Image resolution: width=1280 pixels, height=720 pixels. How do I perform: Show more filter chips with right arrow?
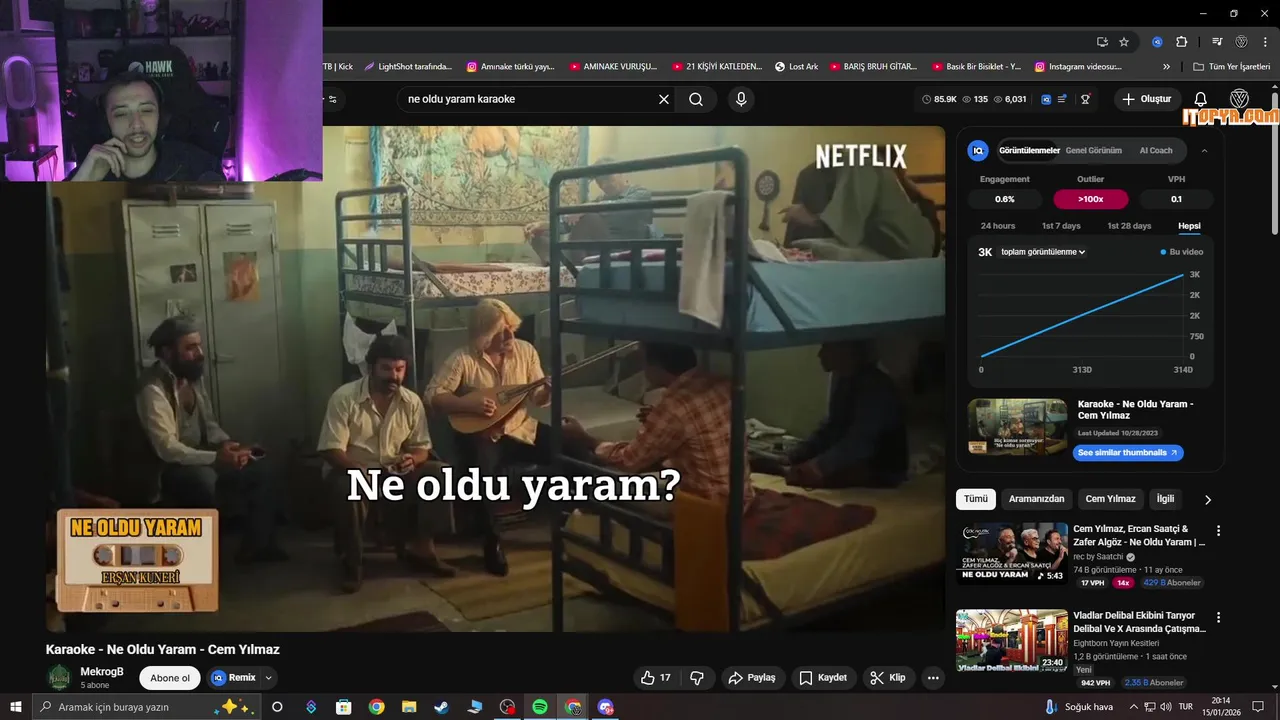[x=1207, y=499]
